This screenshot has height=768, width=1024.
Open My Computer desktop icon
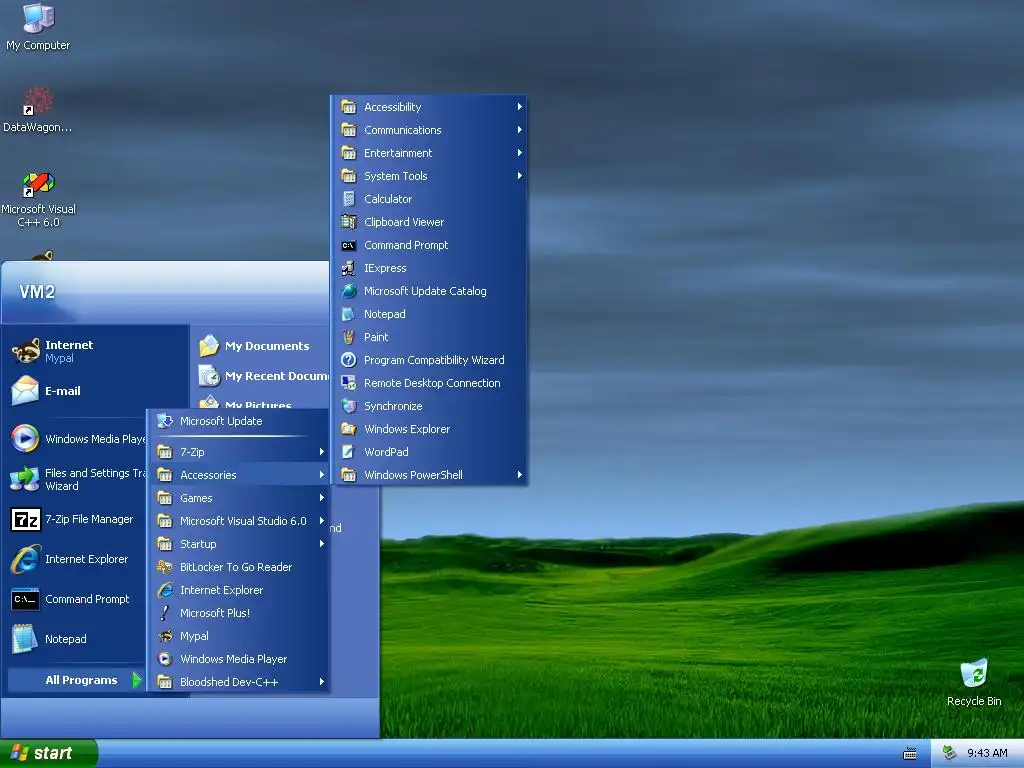(x=38, y=27)
